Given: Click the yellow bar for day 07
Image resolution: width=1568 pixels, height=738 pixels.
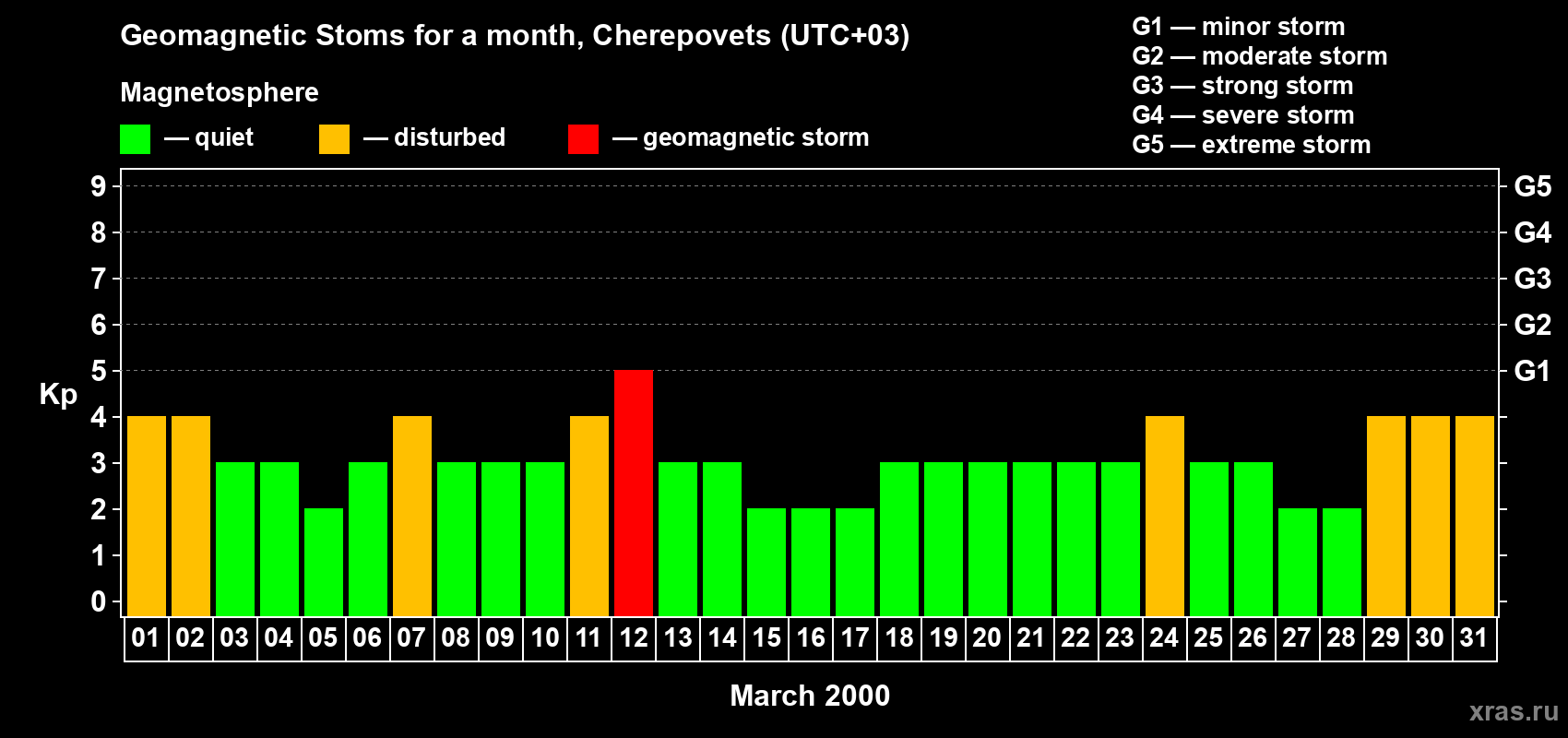Looking at the screenshot, I should tap(412, 516).
